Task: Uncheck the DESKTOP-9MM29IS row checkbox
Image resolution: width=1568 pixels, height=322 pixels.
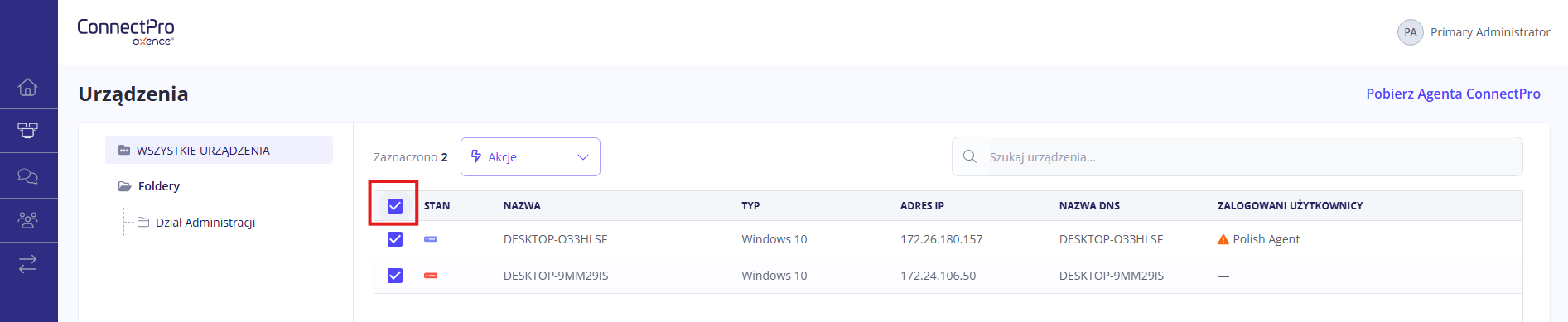Action: pyautogui.click(x=395, y=276)
